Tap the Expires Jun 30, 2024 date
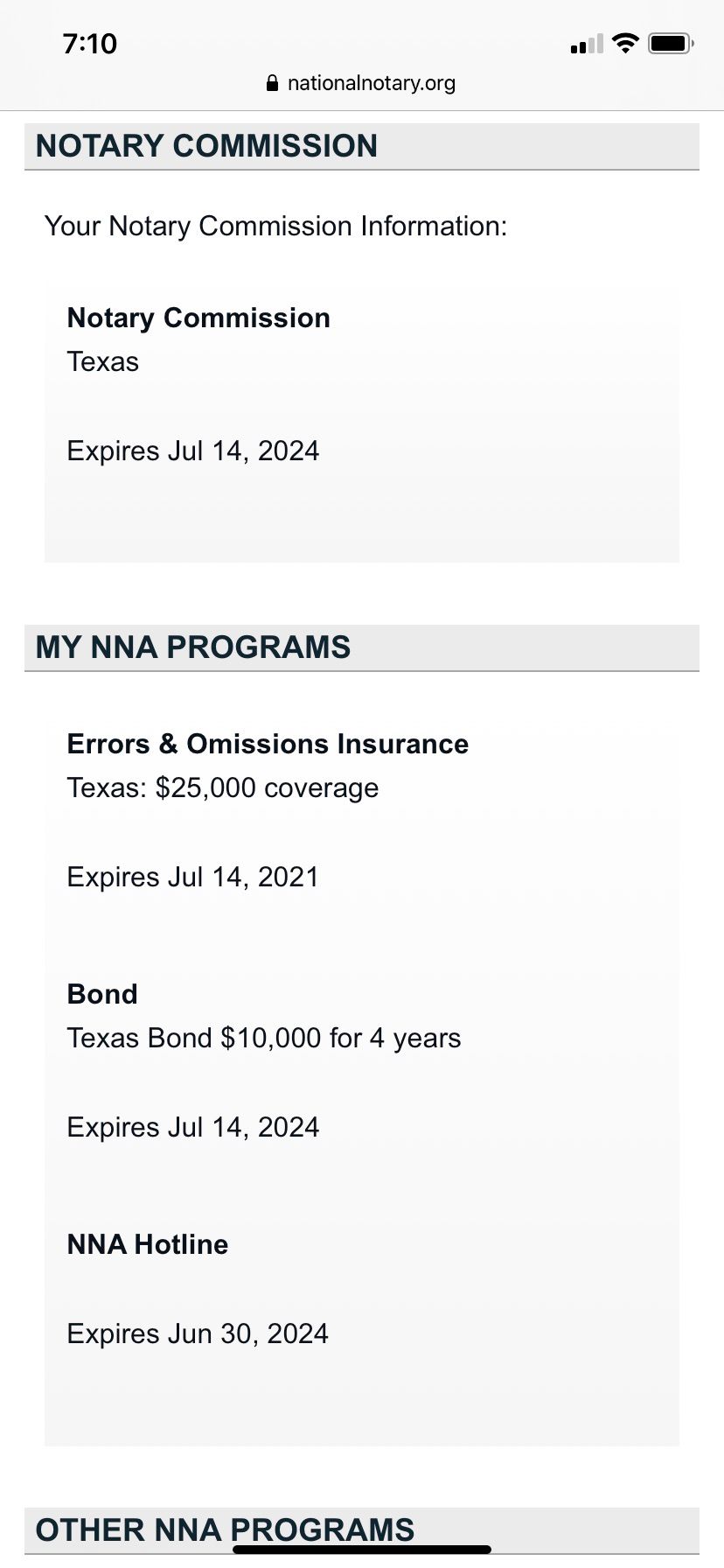Screen dimensions: 724x1568 (198, 1333)
